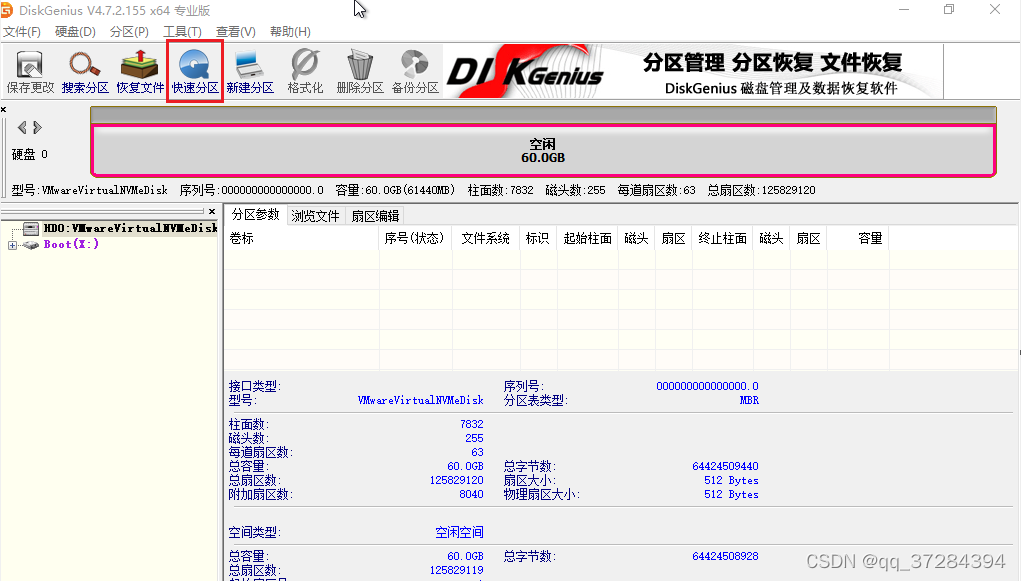Viewport: 1021px width, 581px height.
Task: Open the 硬盘(D) menu
Action: pos(75,32)
